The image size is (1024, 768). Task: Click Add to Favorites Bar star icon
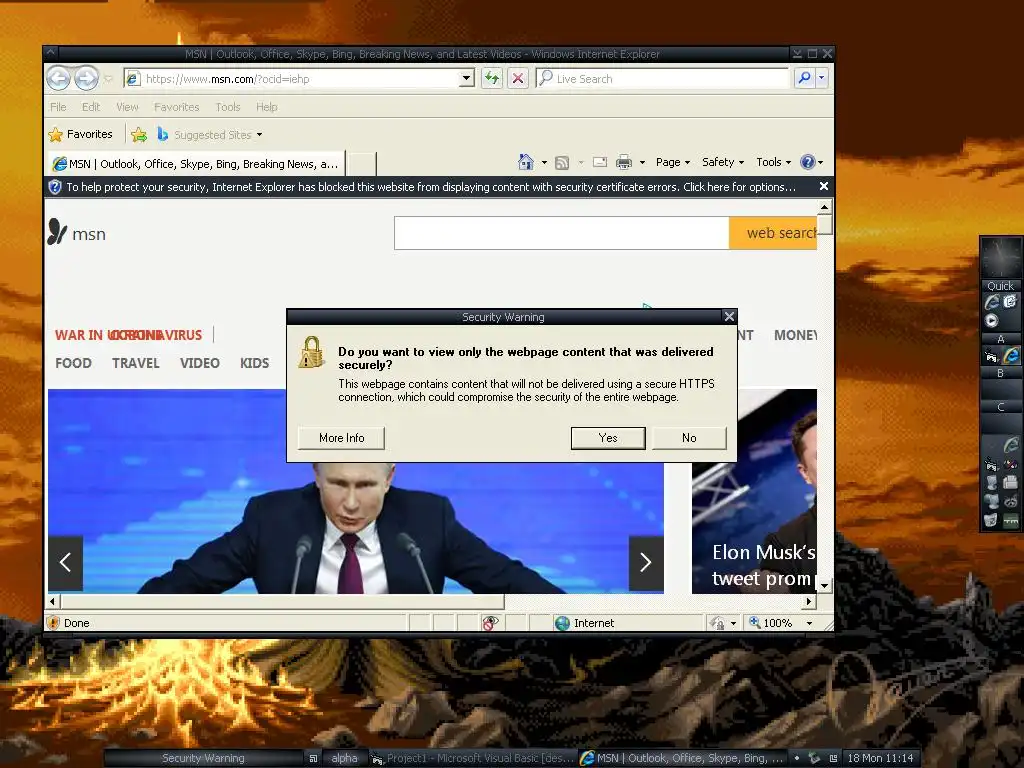[139, 135]
